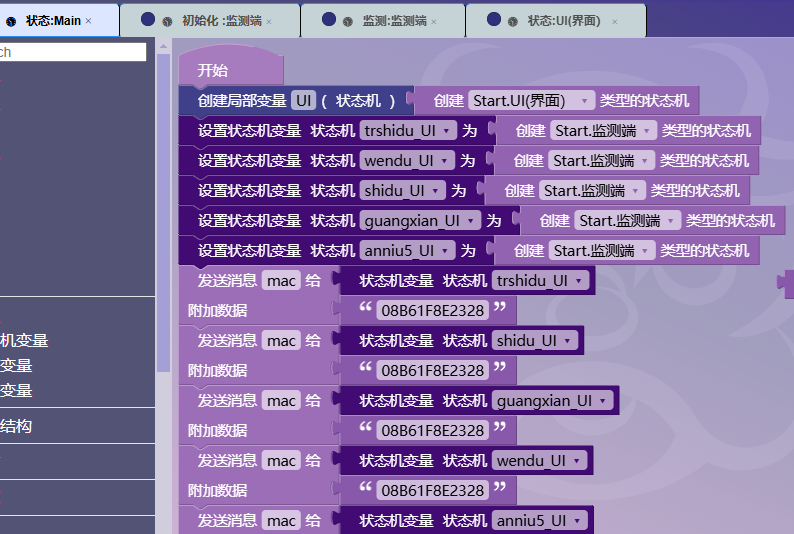Click mac field in anniu5_UI send block
The height and width of the screenshot is (534, 794).
(x=281, y=520)
